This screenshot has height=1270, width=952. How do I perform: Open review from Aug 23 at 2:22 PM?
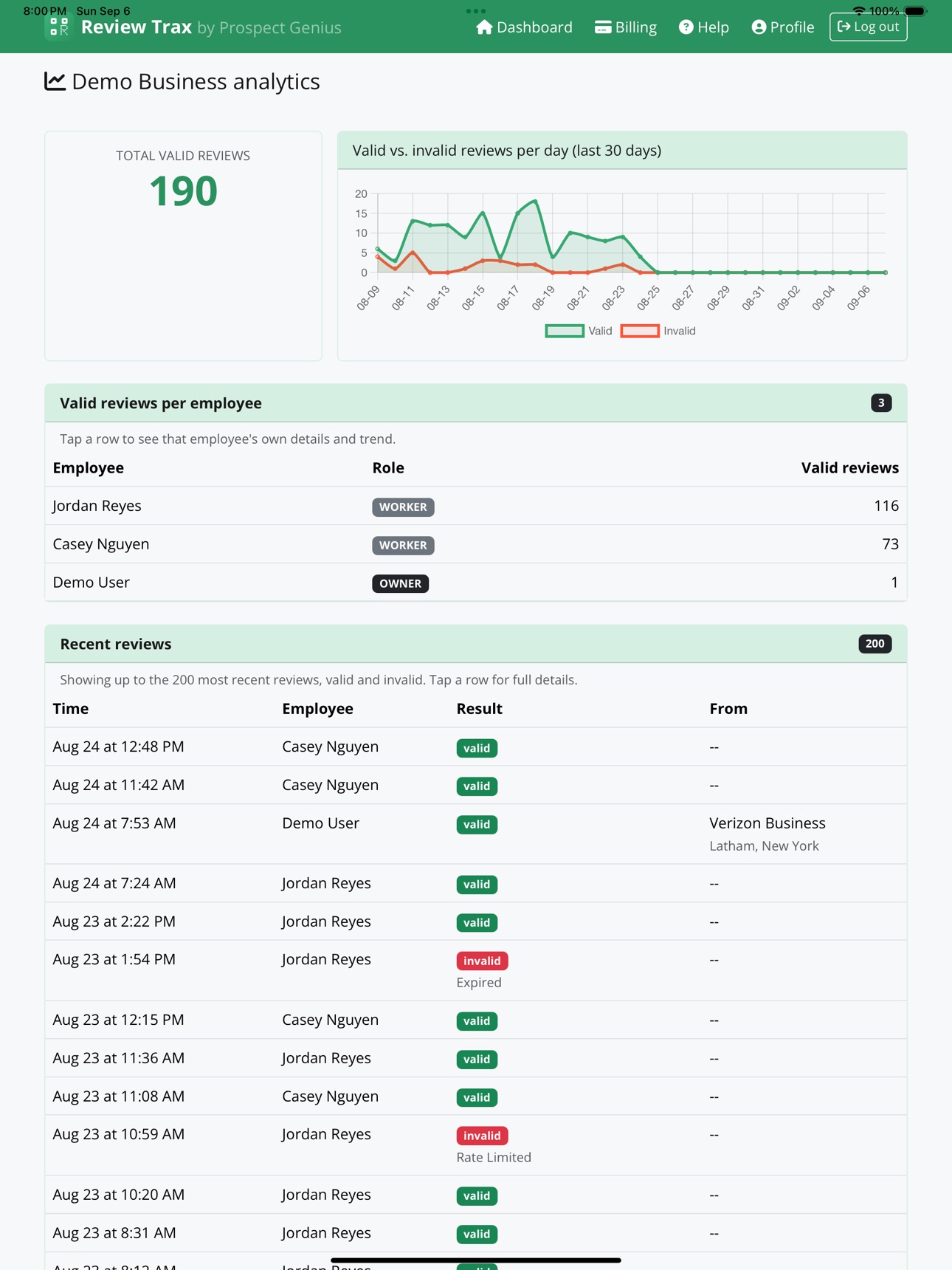tap(476, 921)
